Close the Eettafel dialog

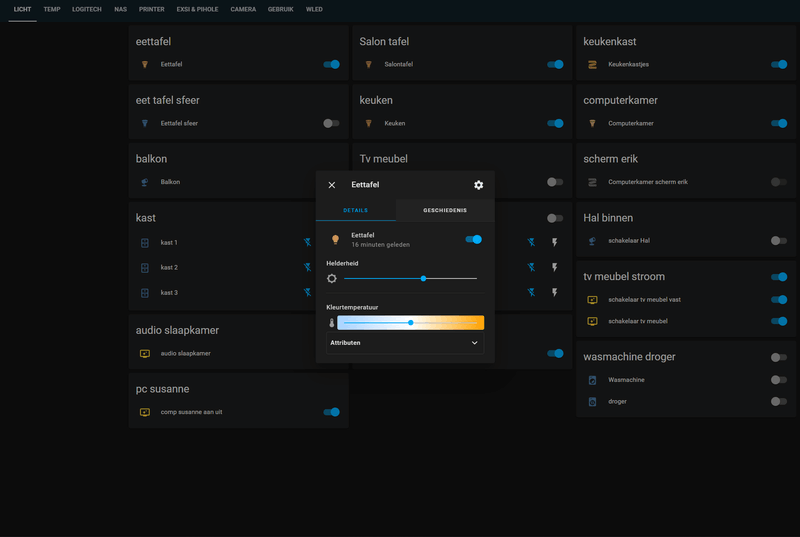tap(332, 185)
